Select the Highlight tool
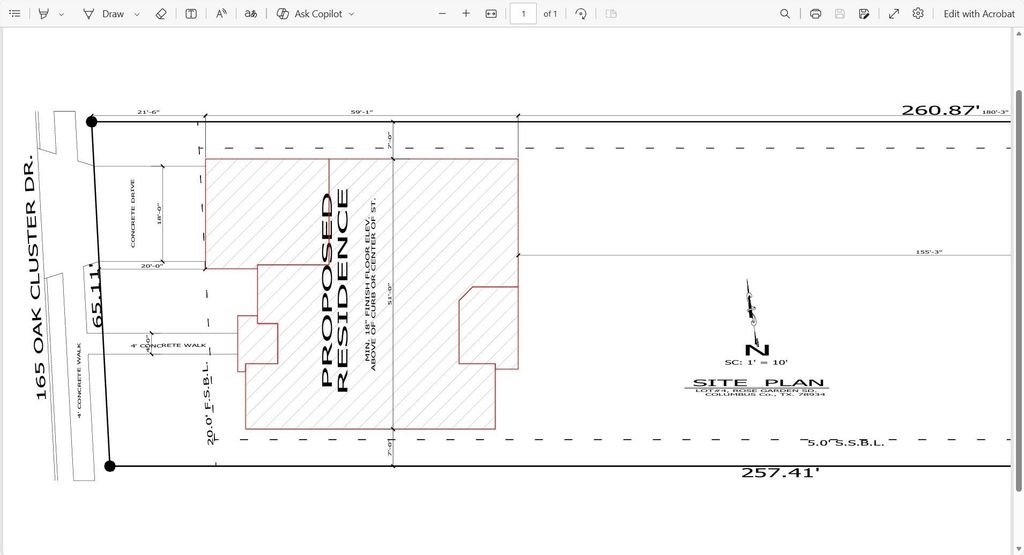The image size is (1024, 555). (x=43, y=14)
